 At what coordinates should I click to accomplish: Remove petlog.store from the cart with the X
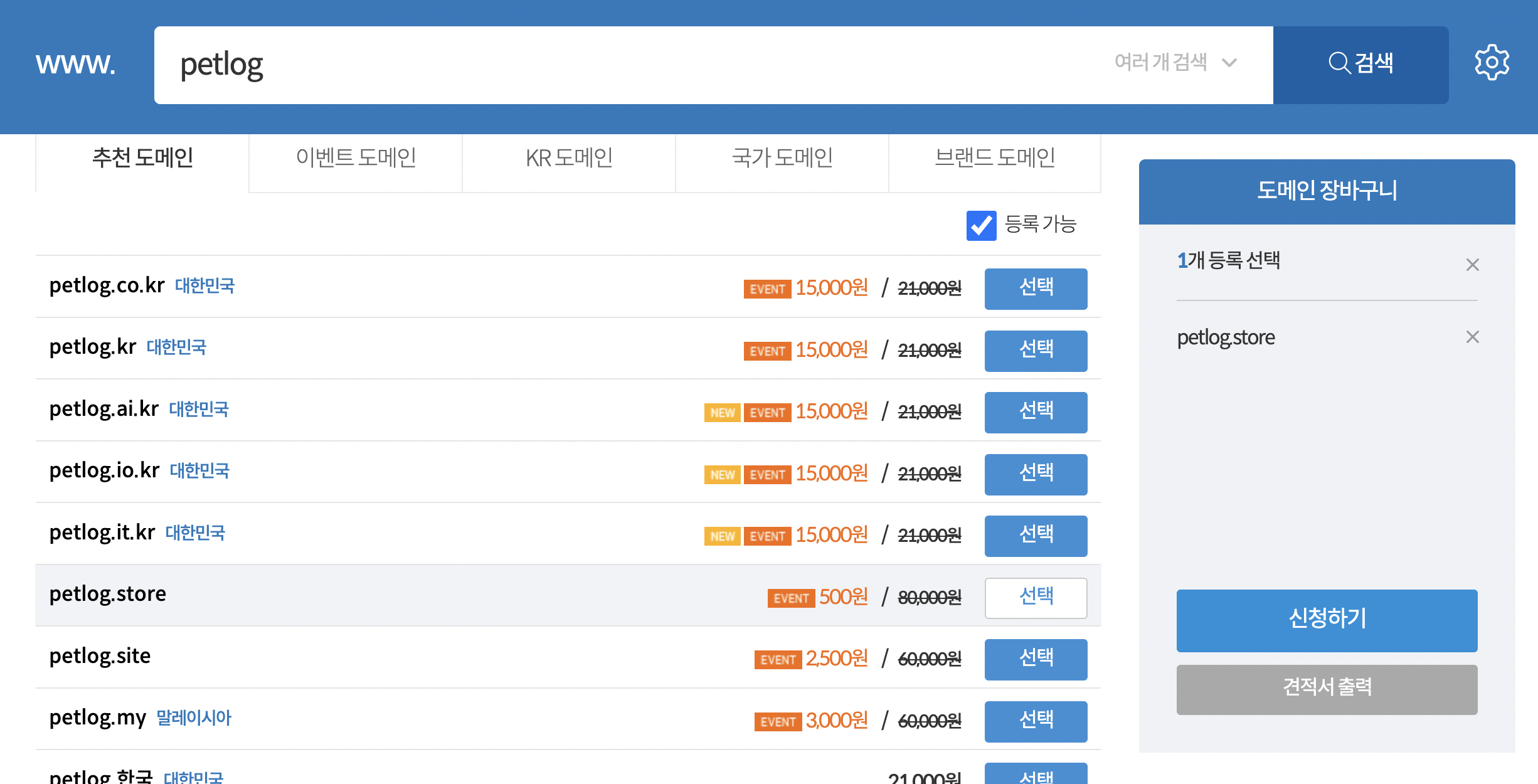click(x=1472, y=337)
